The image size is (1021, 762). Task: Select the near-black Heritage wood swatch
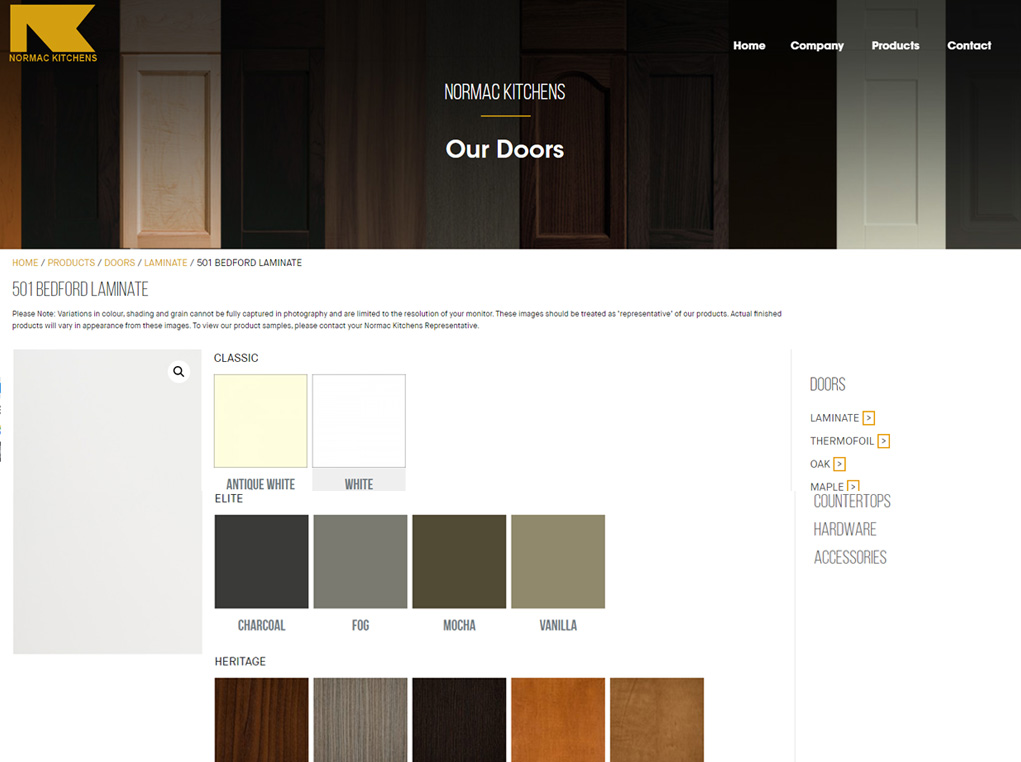click(x=459, y=720)
